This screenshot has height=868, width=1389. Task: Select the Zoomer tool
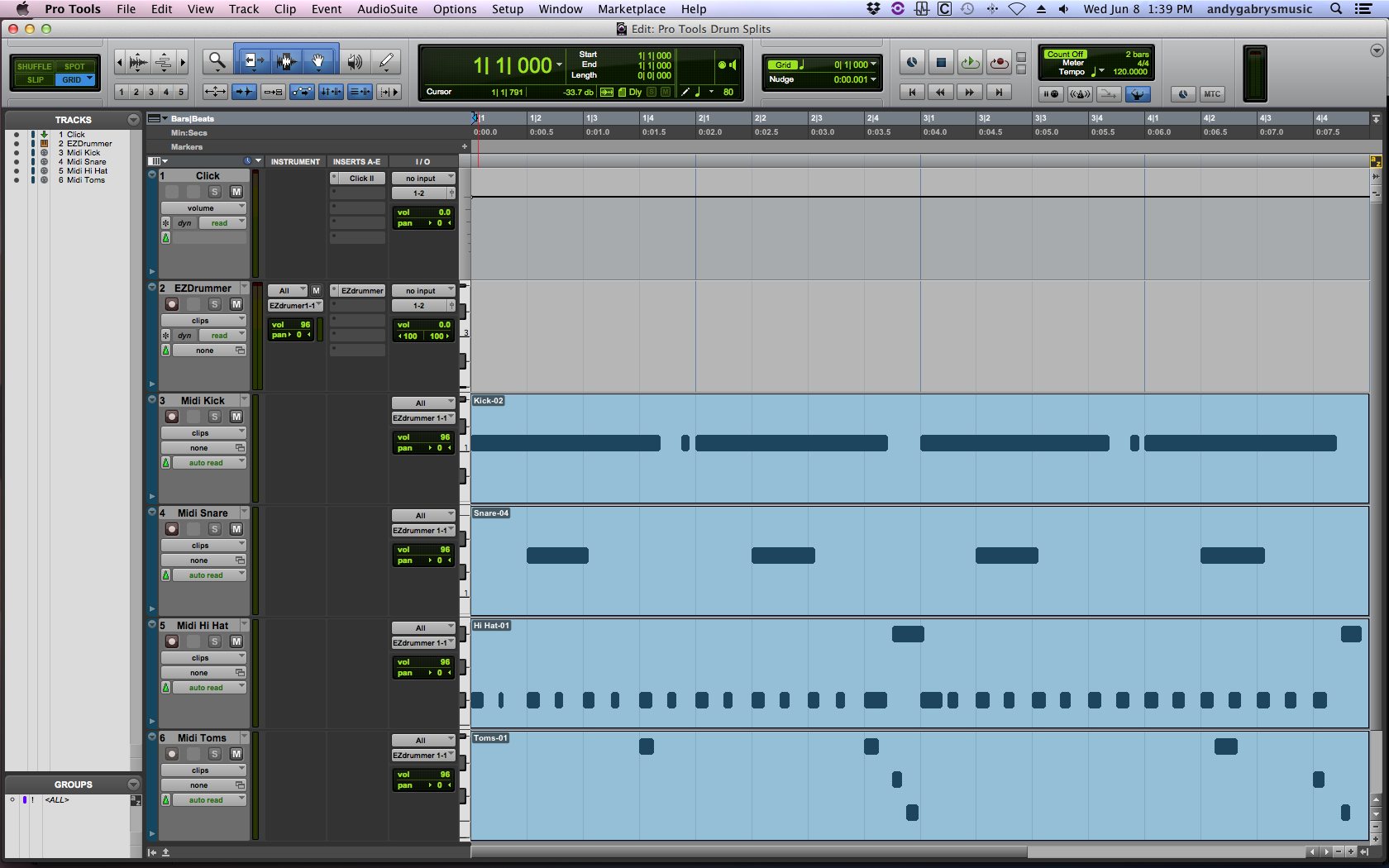click(x=217, y=61)
